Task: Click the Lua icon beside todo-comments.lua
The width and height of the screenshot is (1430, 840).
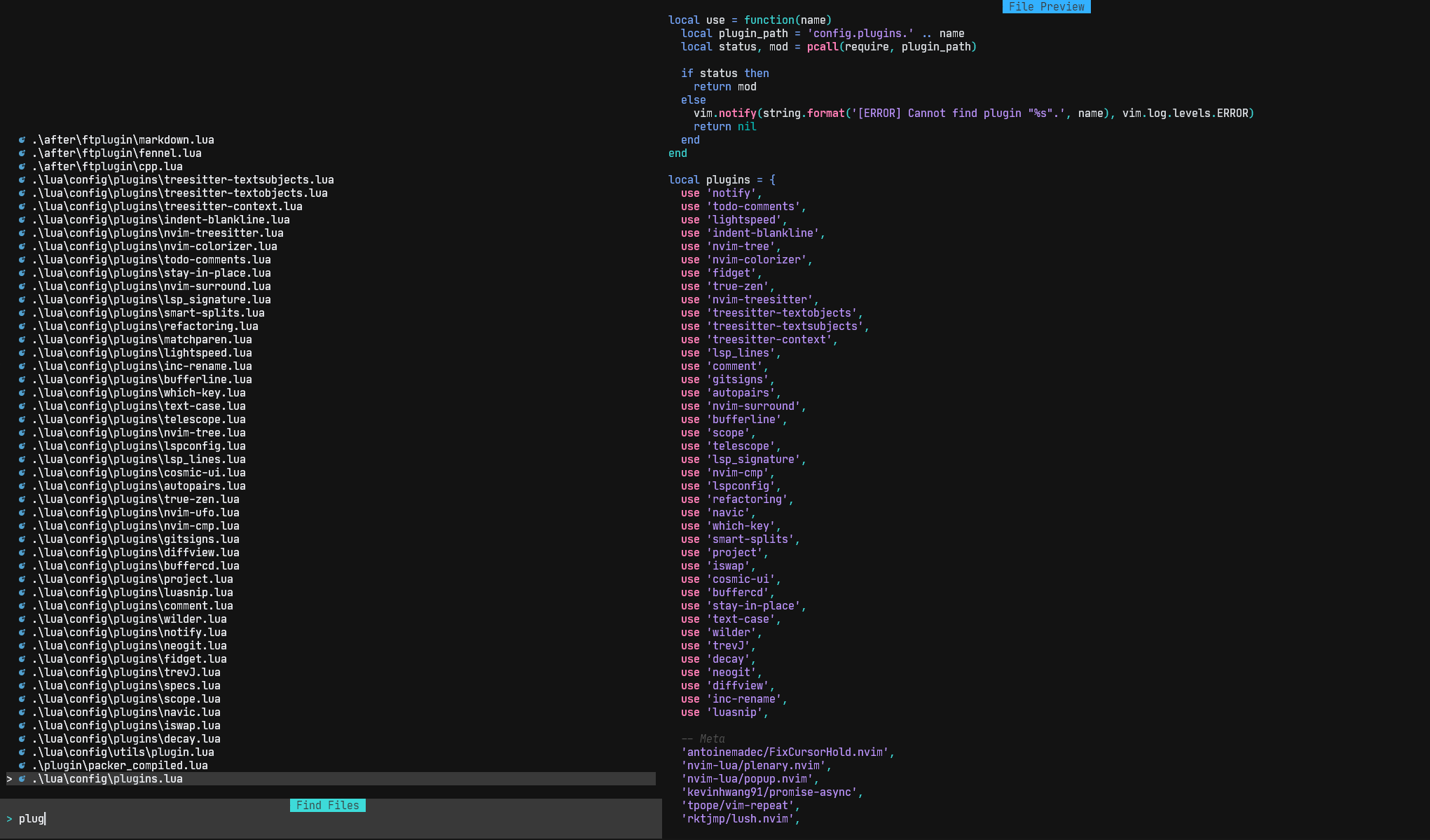Action: [22, 260]
